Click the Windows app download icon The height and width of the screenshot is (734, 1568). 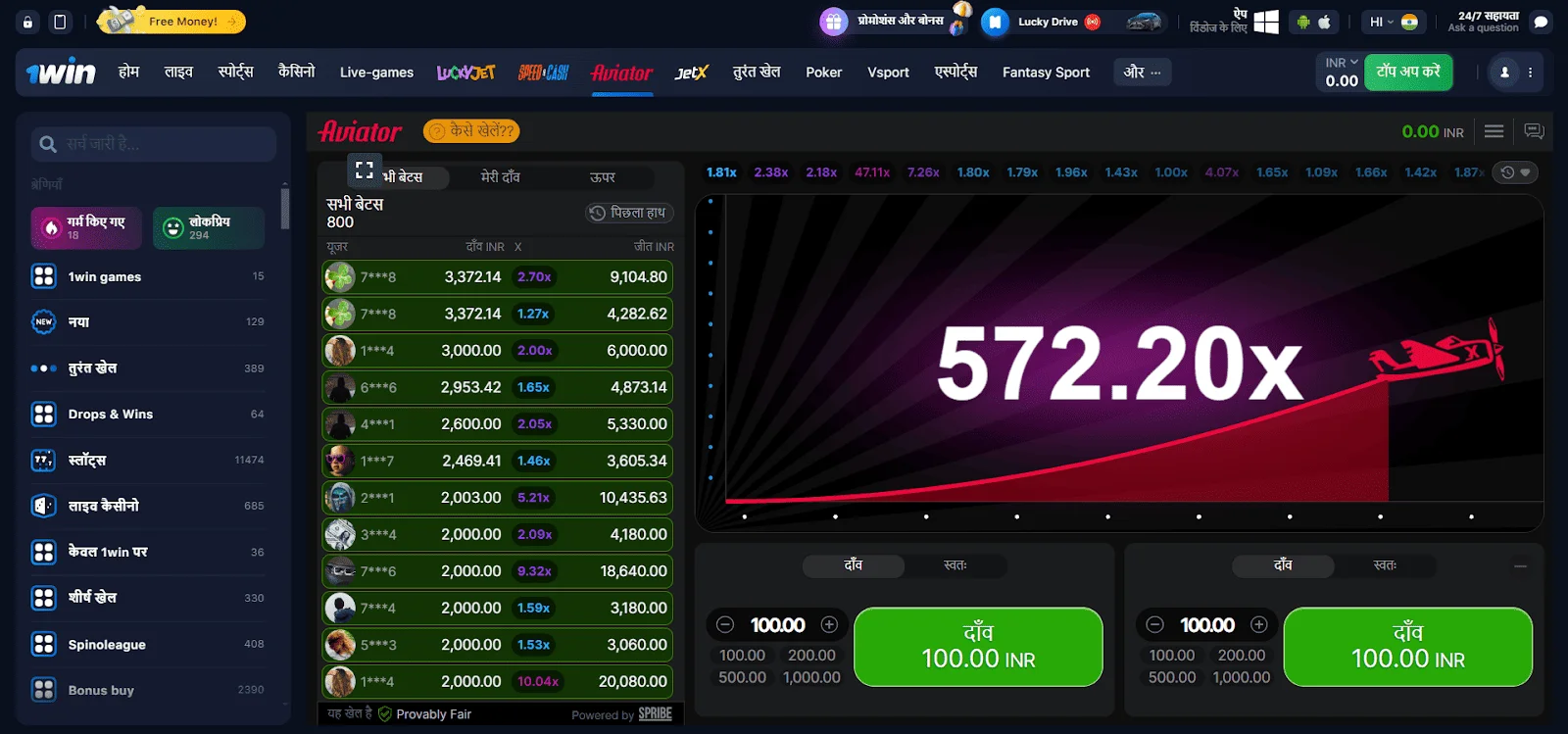[1266, 22]
